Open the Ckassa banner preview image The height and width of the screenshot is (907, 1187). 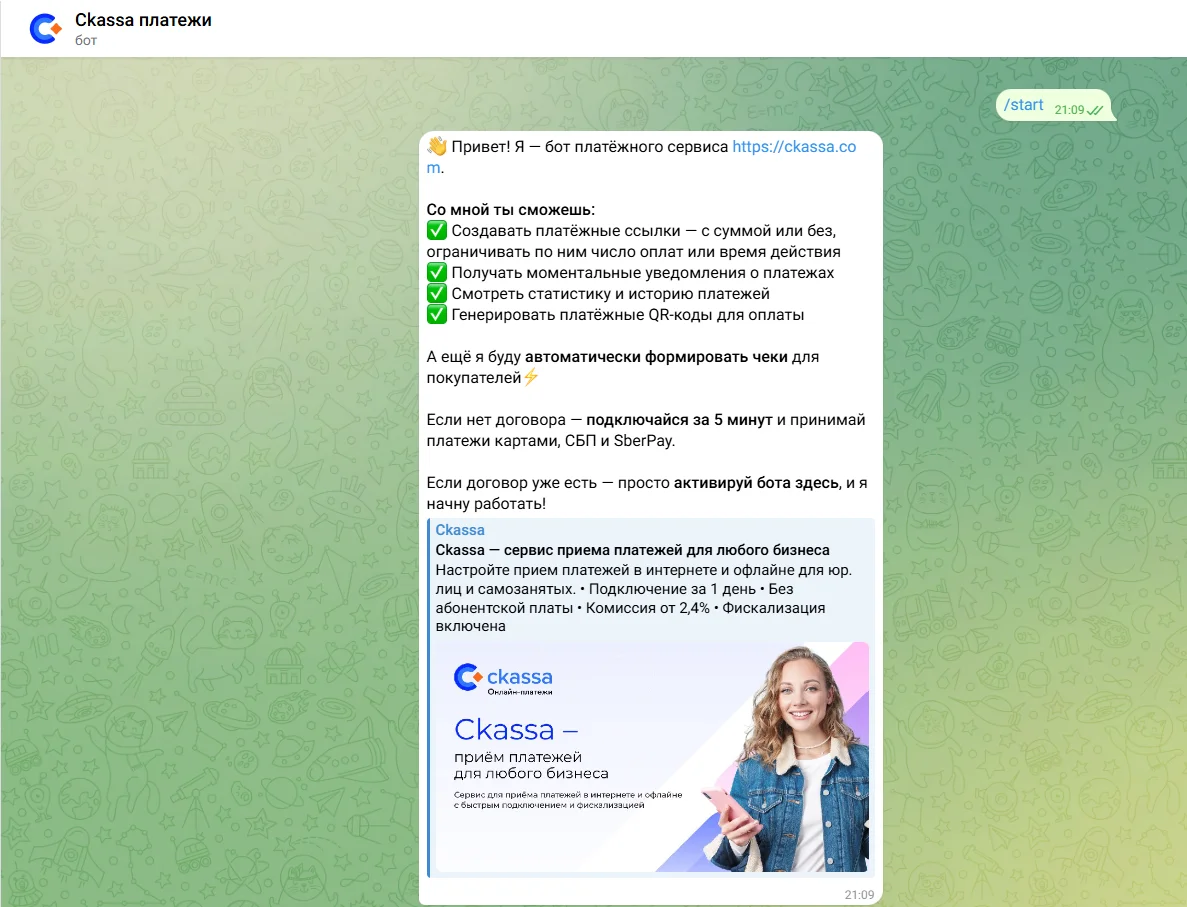(x=652, y=757)
